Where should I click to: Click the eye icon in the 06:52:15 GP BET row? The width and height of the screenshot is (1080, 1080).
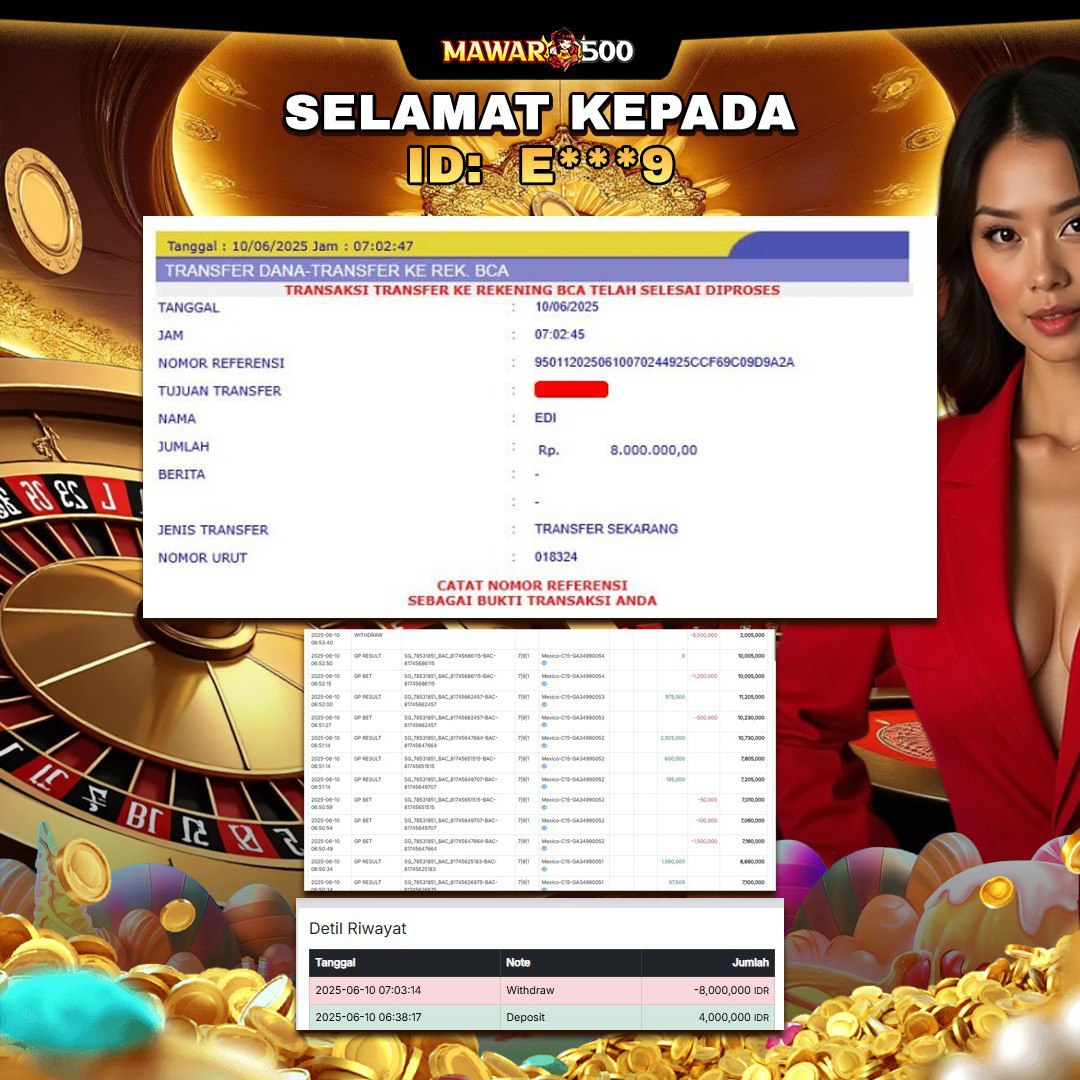pyautogui.click(x=544, y=684)
